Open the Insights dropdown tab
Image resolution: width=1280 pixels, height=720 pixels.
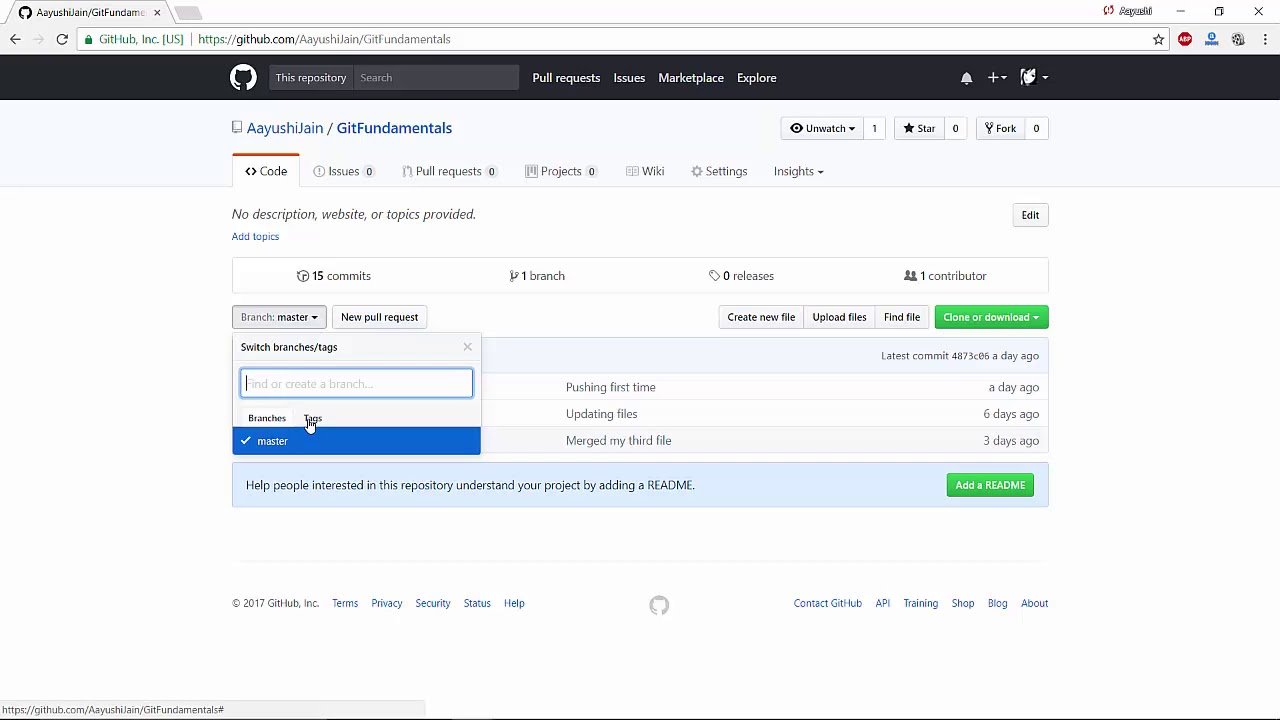(x=798, y=171)
